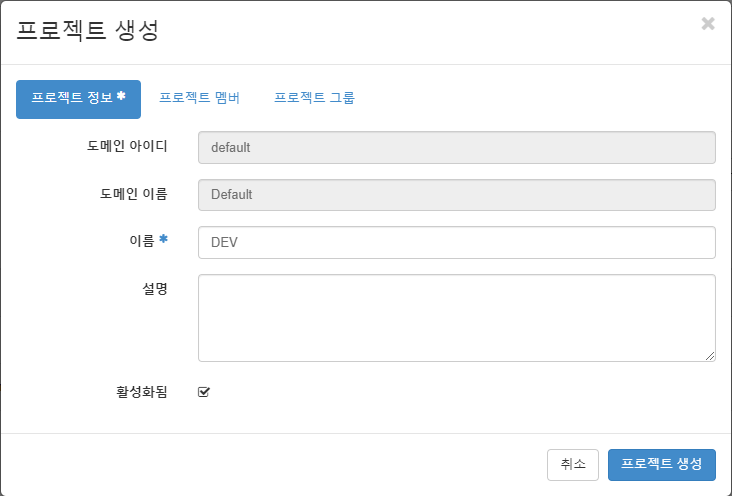Viewport: 732px width, 496px height.
Task: Switch to the 프로젝트 멤버 tab
Action: (x=199, y=98)
